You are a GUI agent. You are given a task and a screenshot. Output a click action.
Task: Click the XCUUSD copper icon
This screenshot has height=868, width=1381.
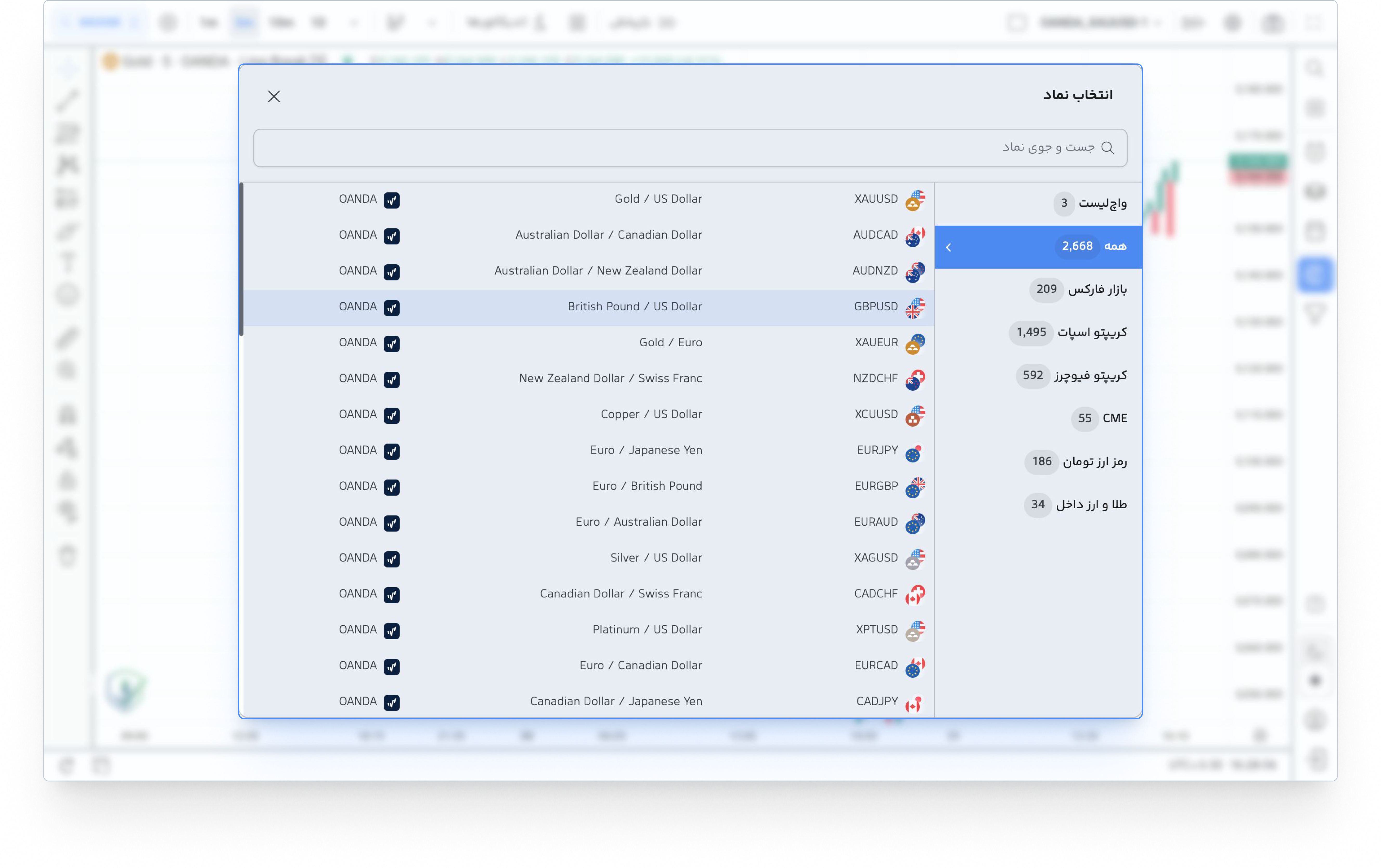915,416
